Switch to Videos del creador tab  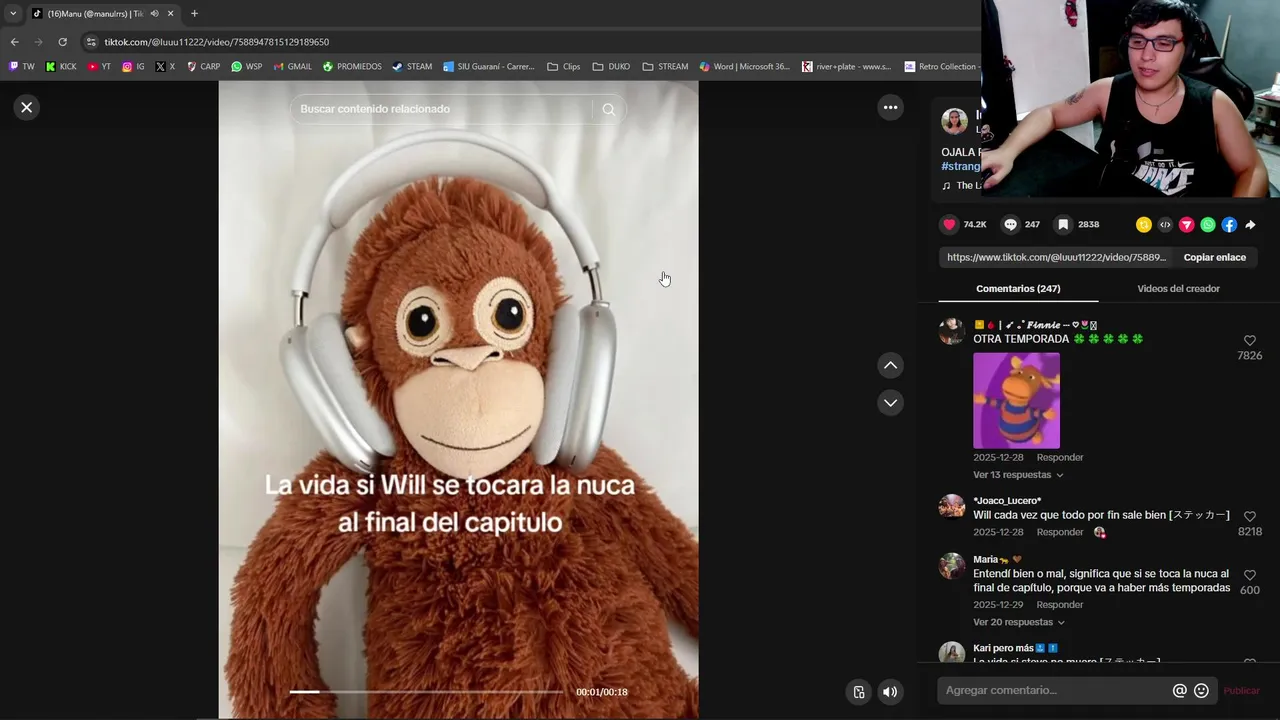click(x=1178, y=288)
